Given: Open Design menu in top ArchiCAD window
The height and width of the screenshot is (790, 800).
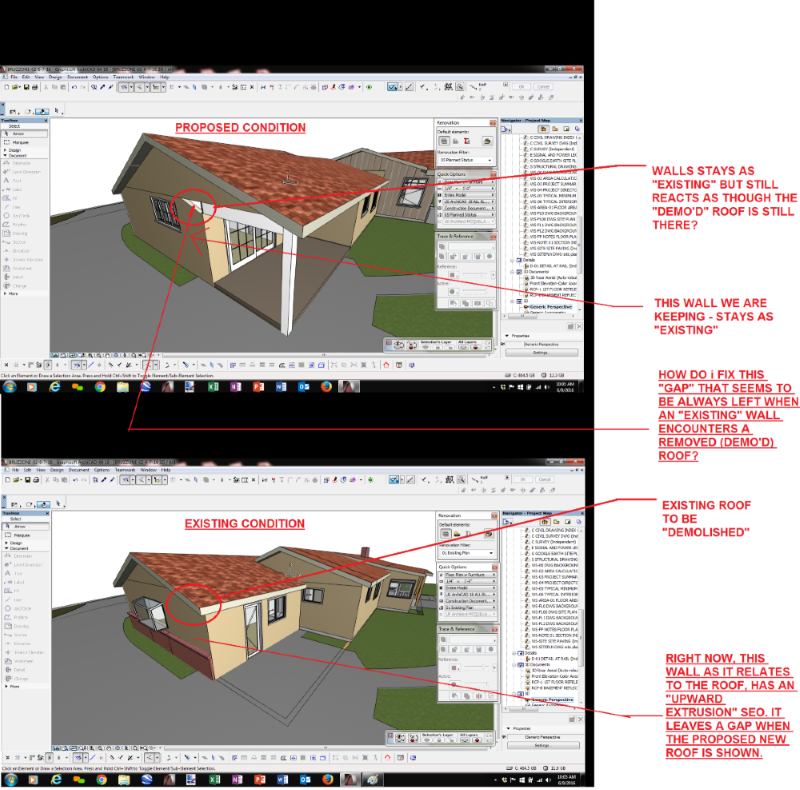Looking at the screenshot, I should [x=55, y=77].
